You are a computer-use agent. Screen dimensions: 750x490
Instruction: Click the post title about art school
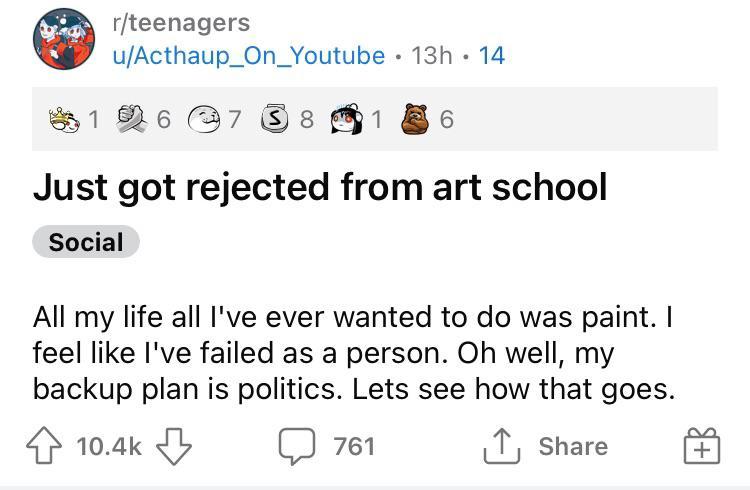320,186
